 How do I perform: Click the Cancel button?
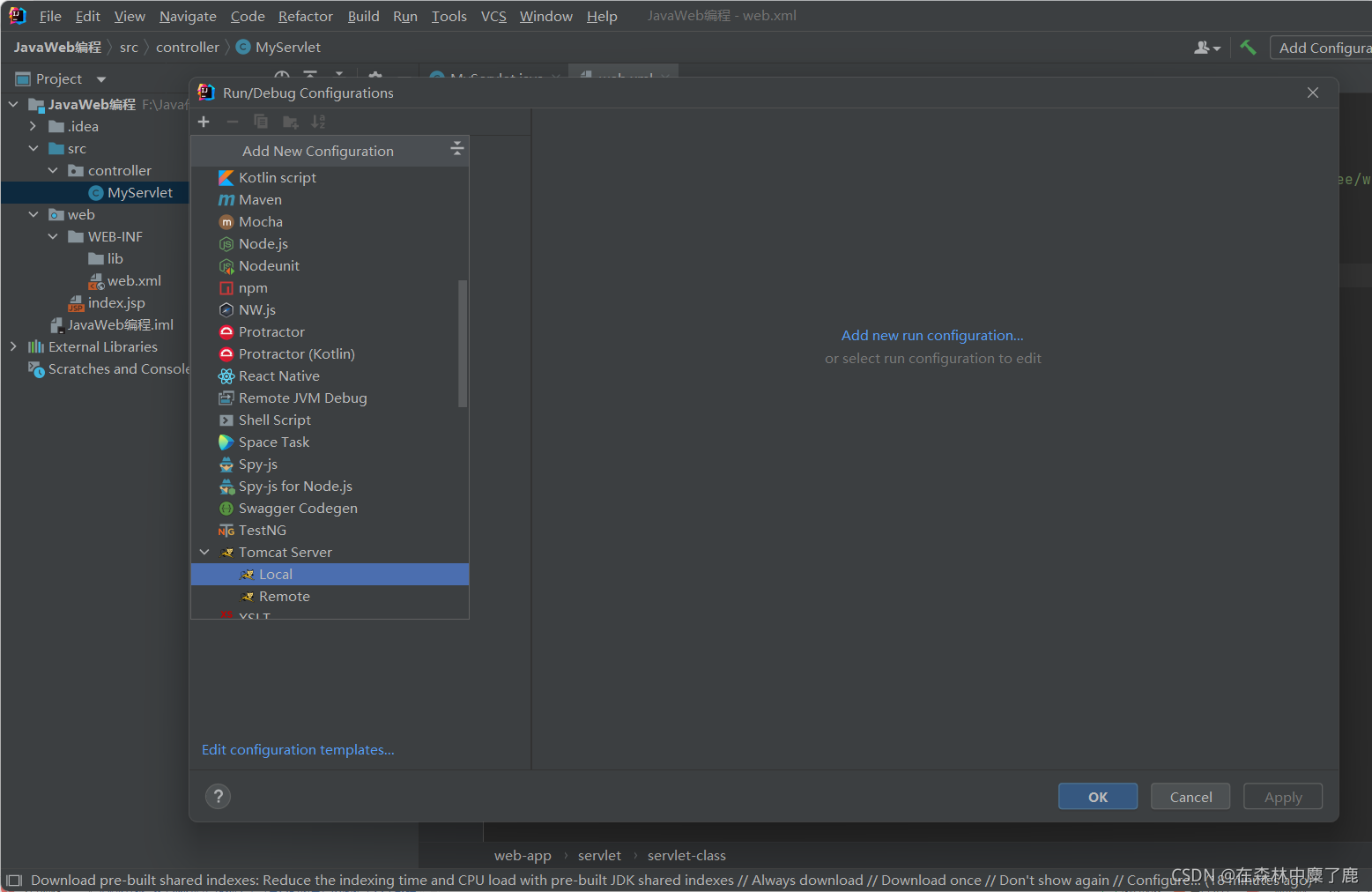[1190, 797]
